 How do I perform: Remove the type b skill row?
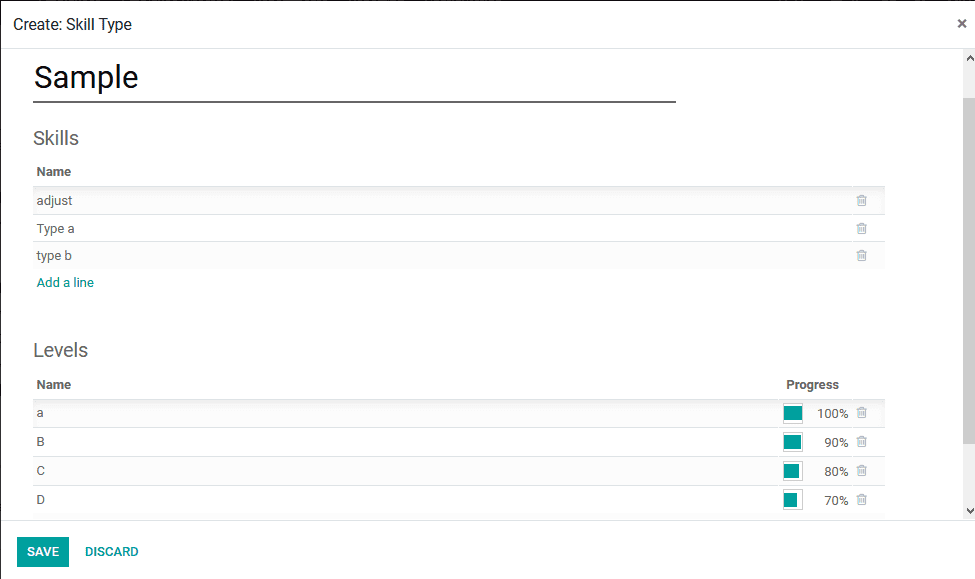click(861, 256)
